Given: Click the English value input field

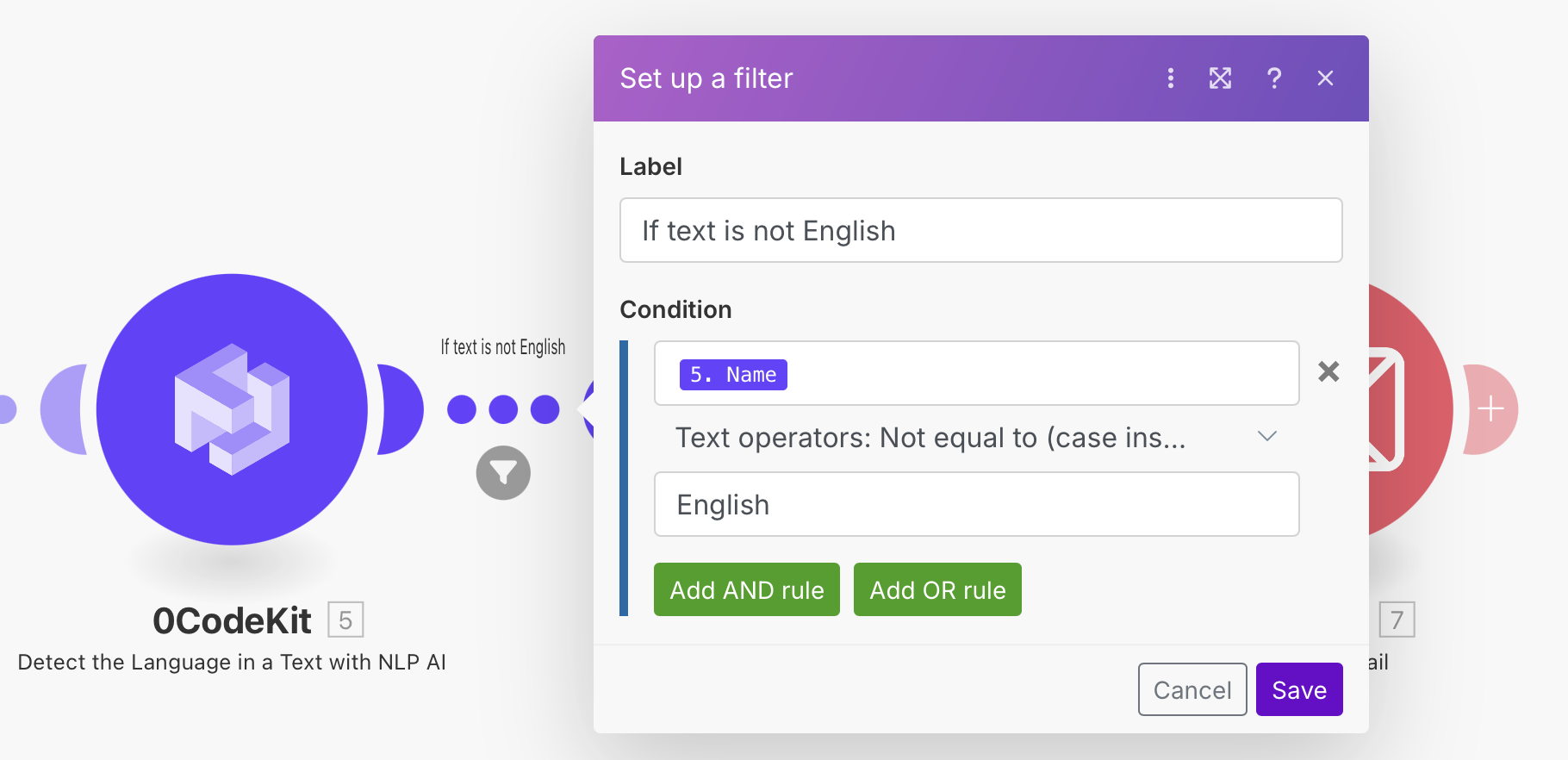Looking at the screenshot, I should point(976,504).
